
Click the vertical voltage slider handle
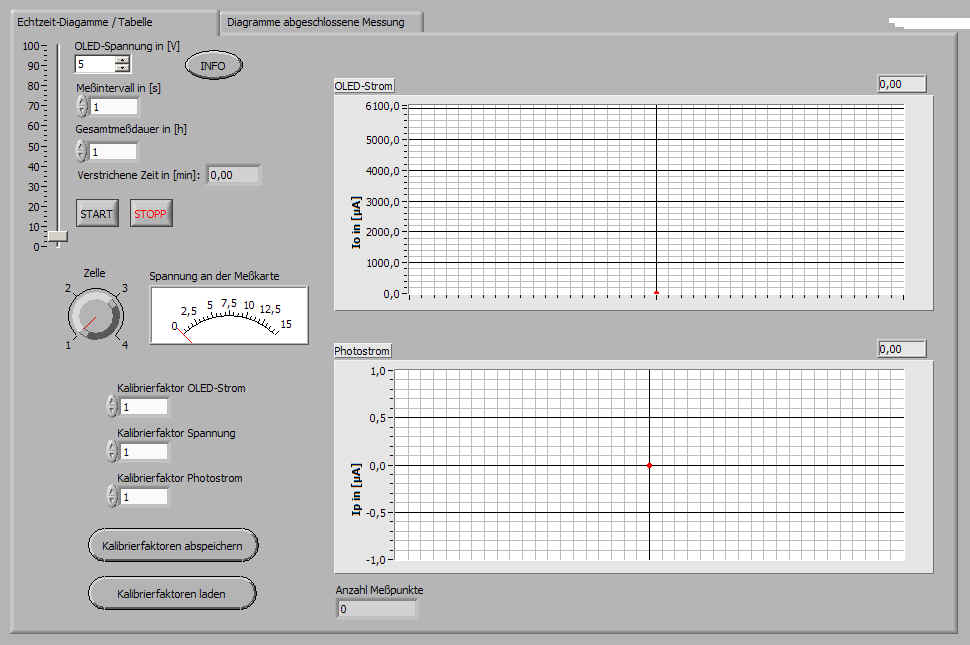[x=57, y=237]
